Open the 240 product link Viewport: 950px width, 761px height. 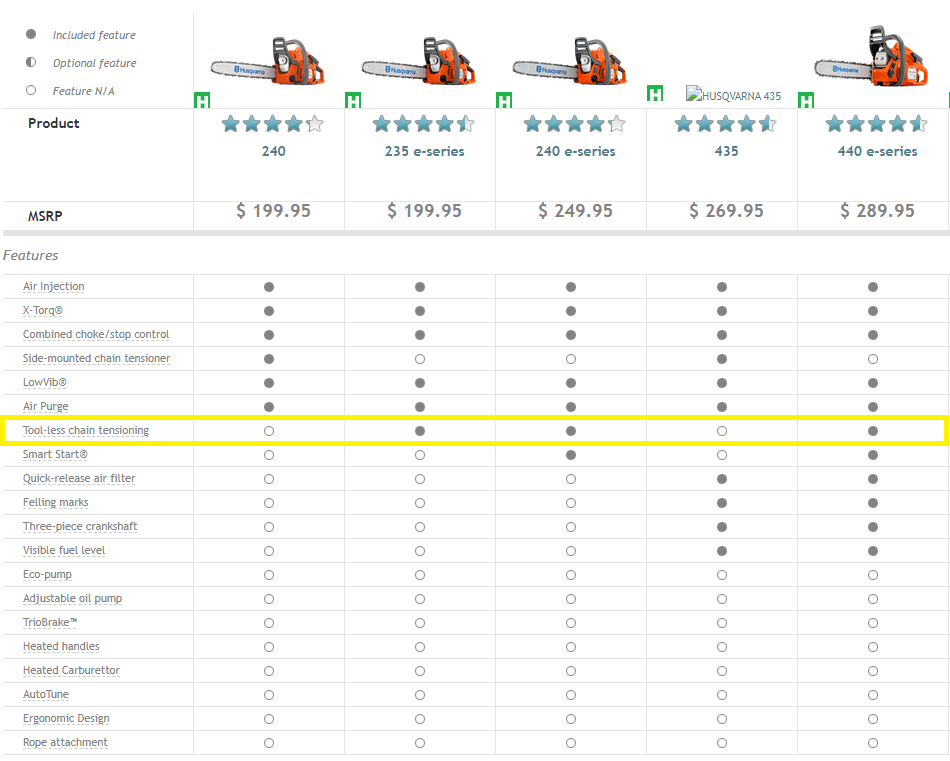point(274,151)
